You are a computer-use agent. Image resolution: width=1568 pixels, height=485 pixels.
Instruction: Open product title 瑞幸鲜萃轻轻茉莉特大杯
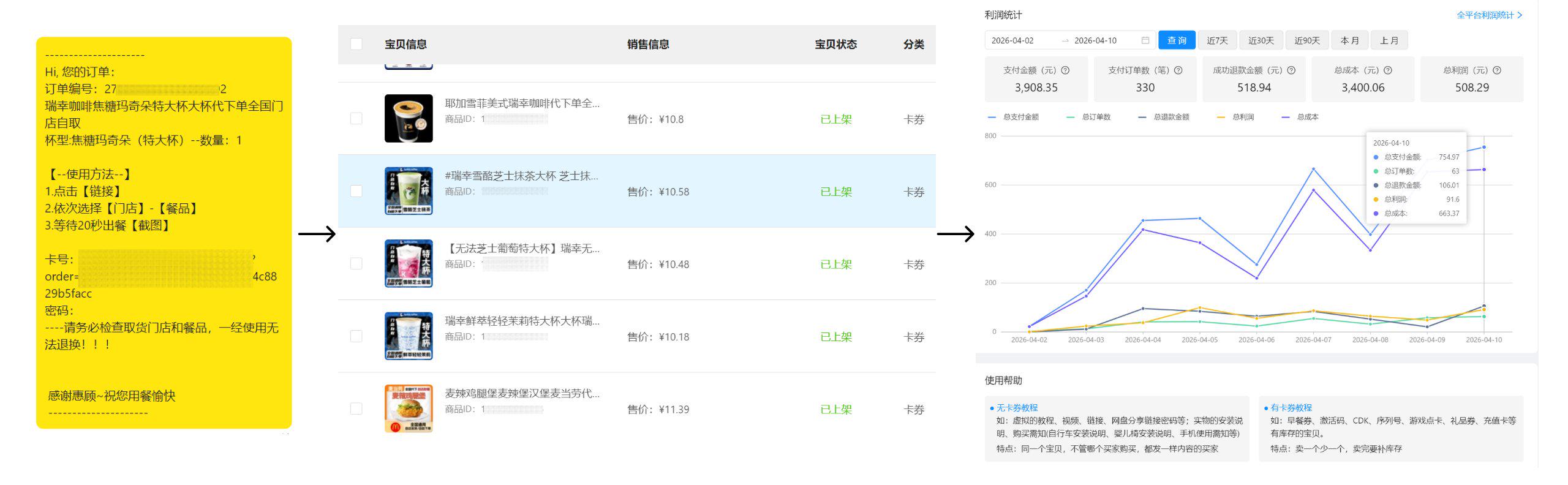click(x=522, y=321)
